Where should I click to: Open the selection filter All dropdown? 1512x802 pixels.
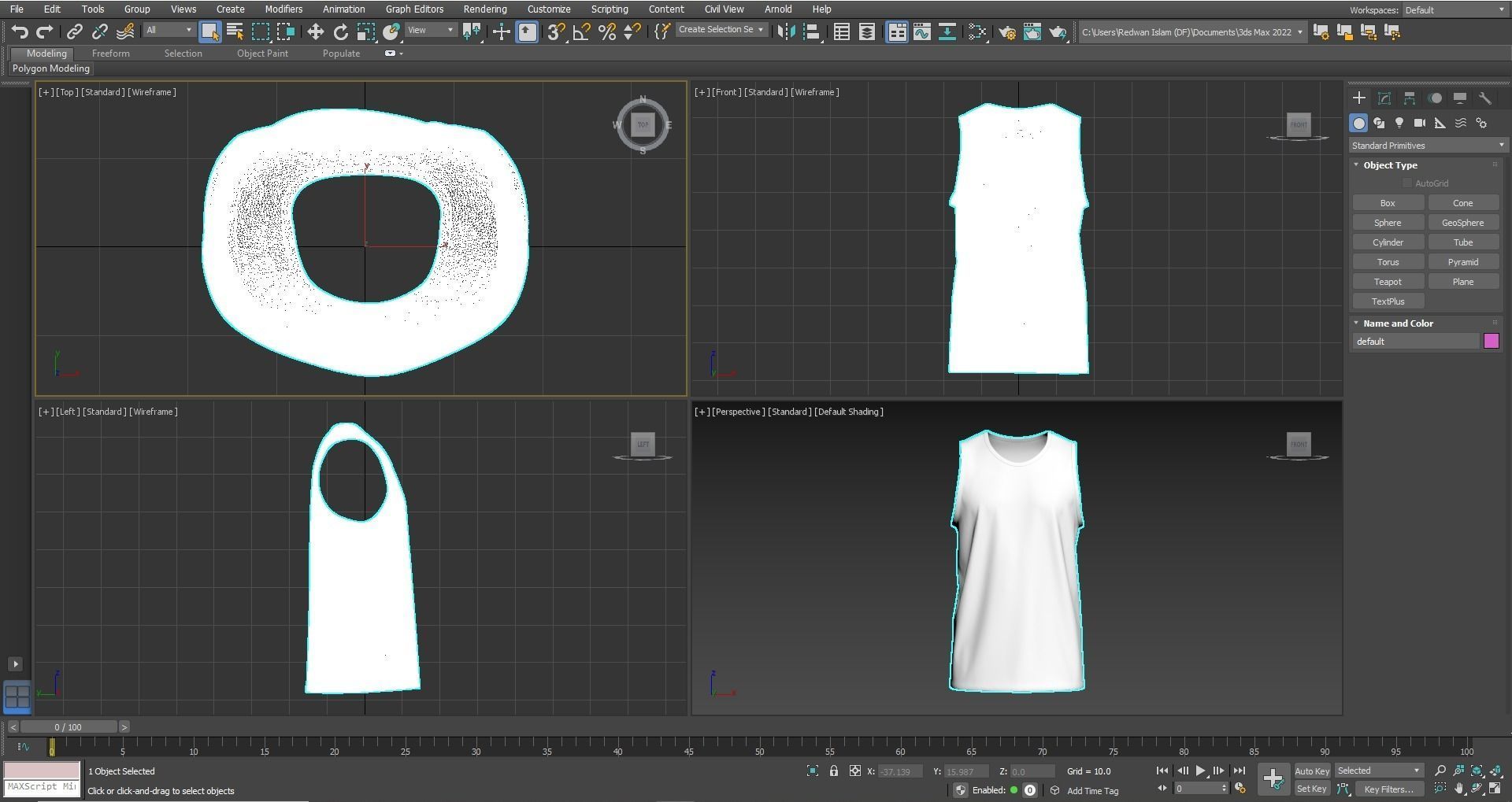tap(169, 30)
